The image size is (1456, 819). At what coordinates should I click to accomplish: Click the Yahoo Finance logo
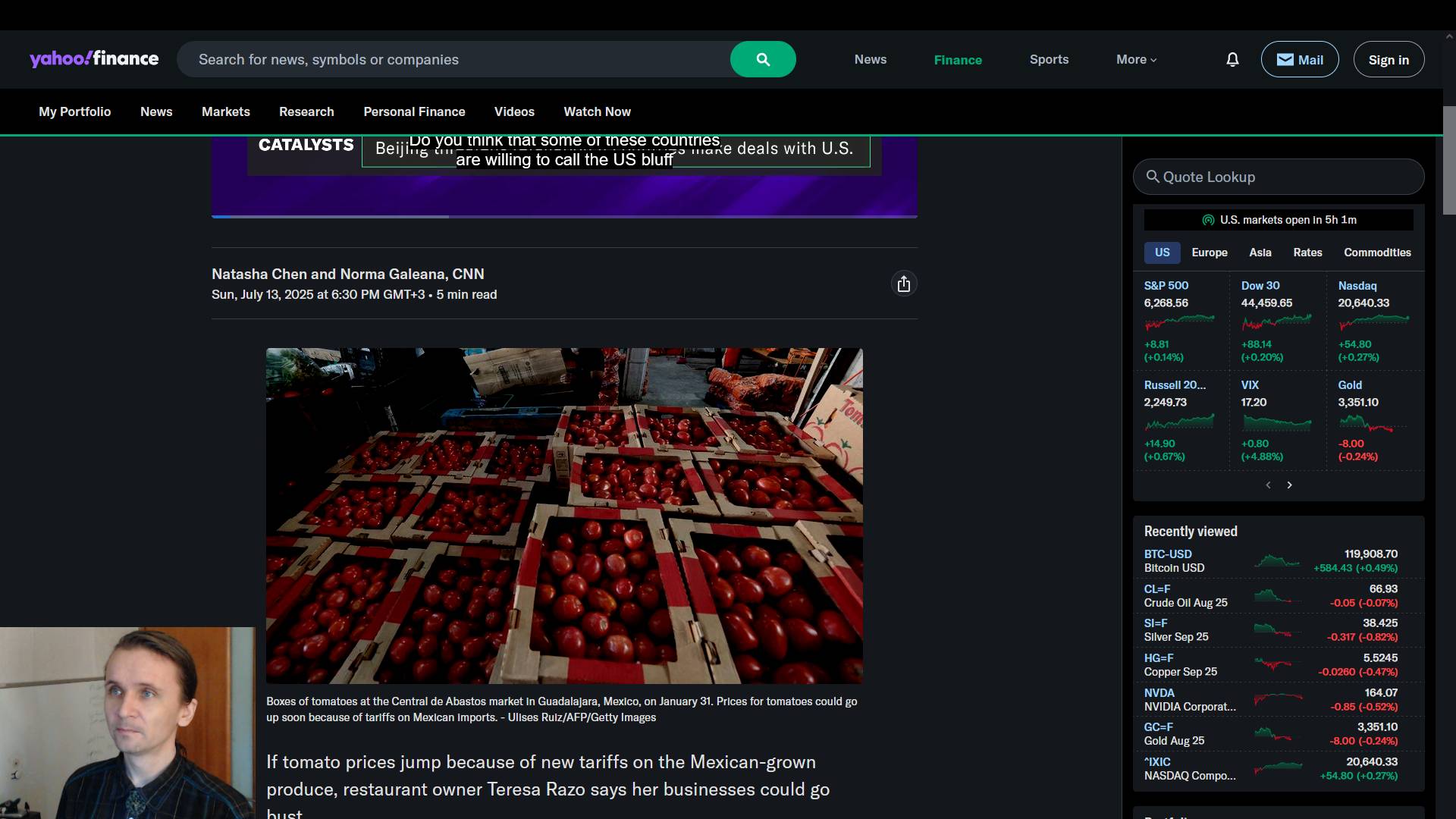tap(94, 59)
